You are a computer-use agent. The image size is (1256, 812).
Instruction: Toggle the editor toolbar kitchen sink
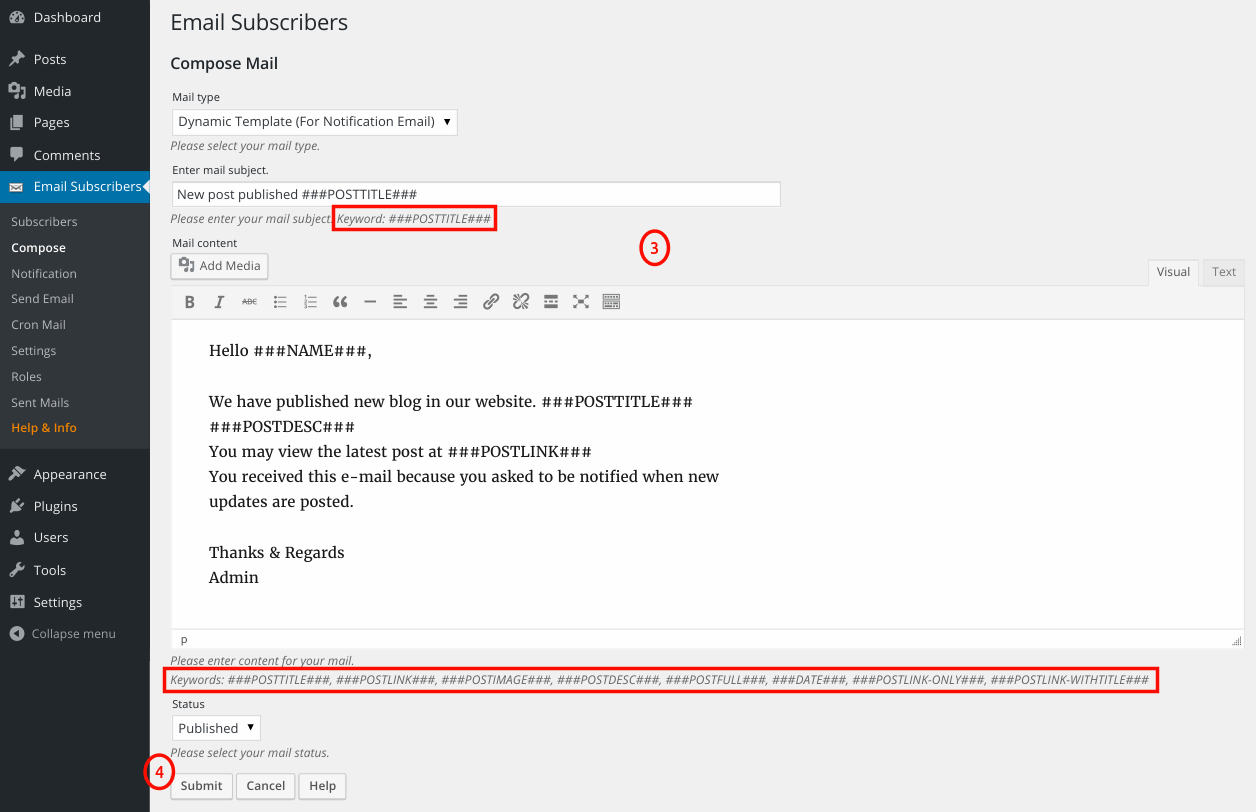pos(611,301)
